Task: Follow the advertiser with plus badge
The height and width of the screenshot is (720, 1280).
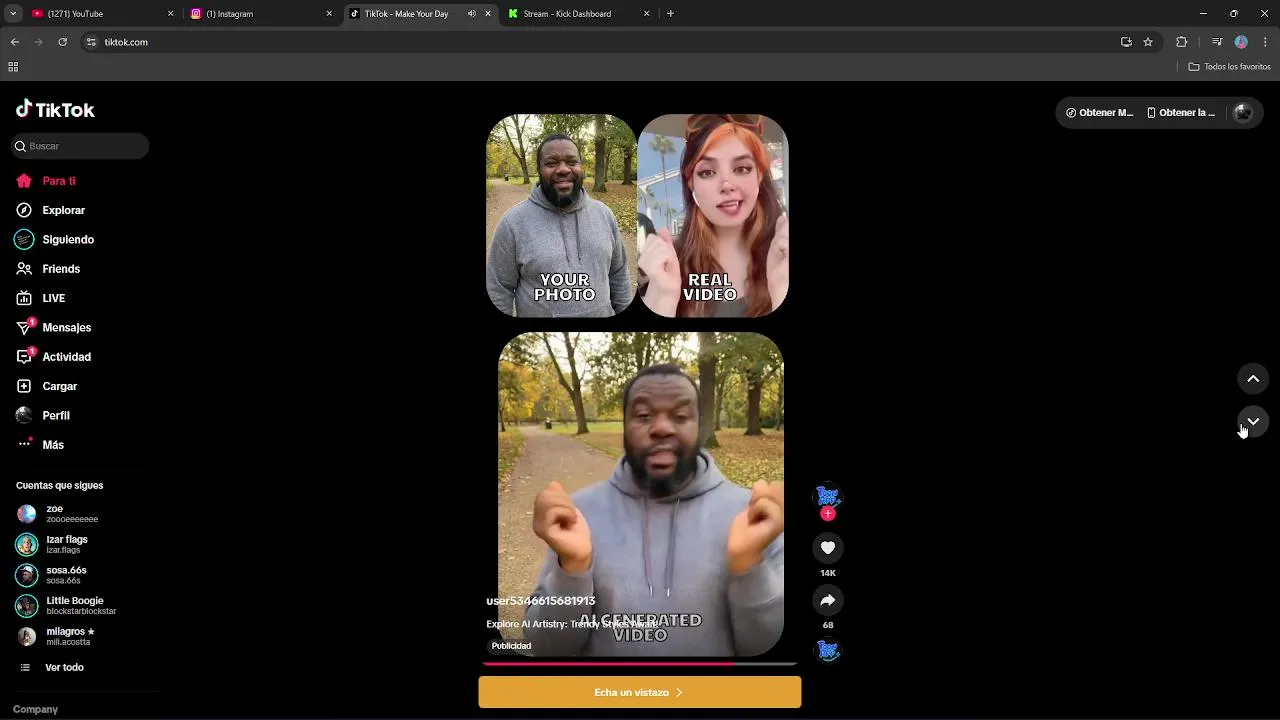Action: tap(827, 514)
